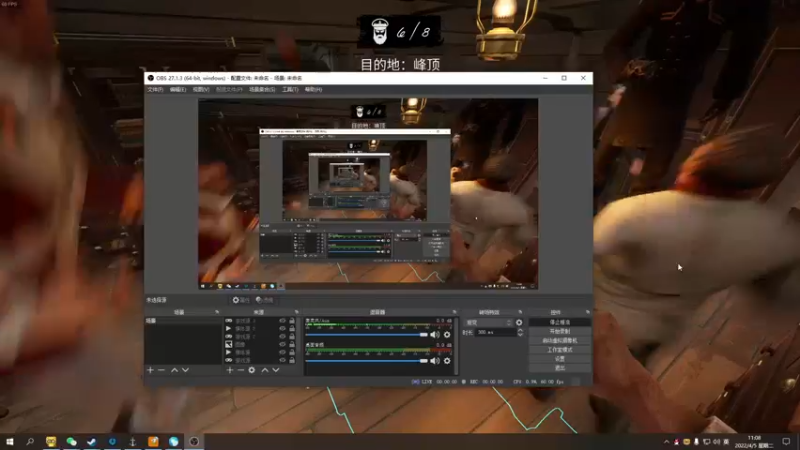The image size is (800, 450).
Task: Toggle the lock on the last source
Action: click(292, 360)
